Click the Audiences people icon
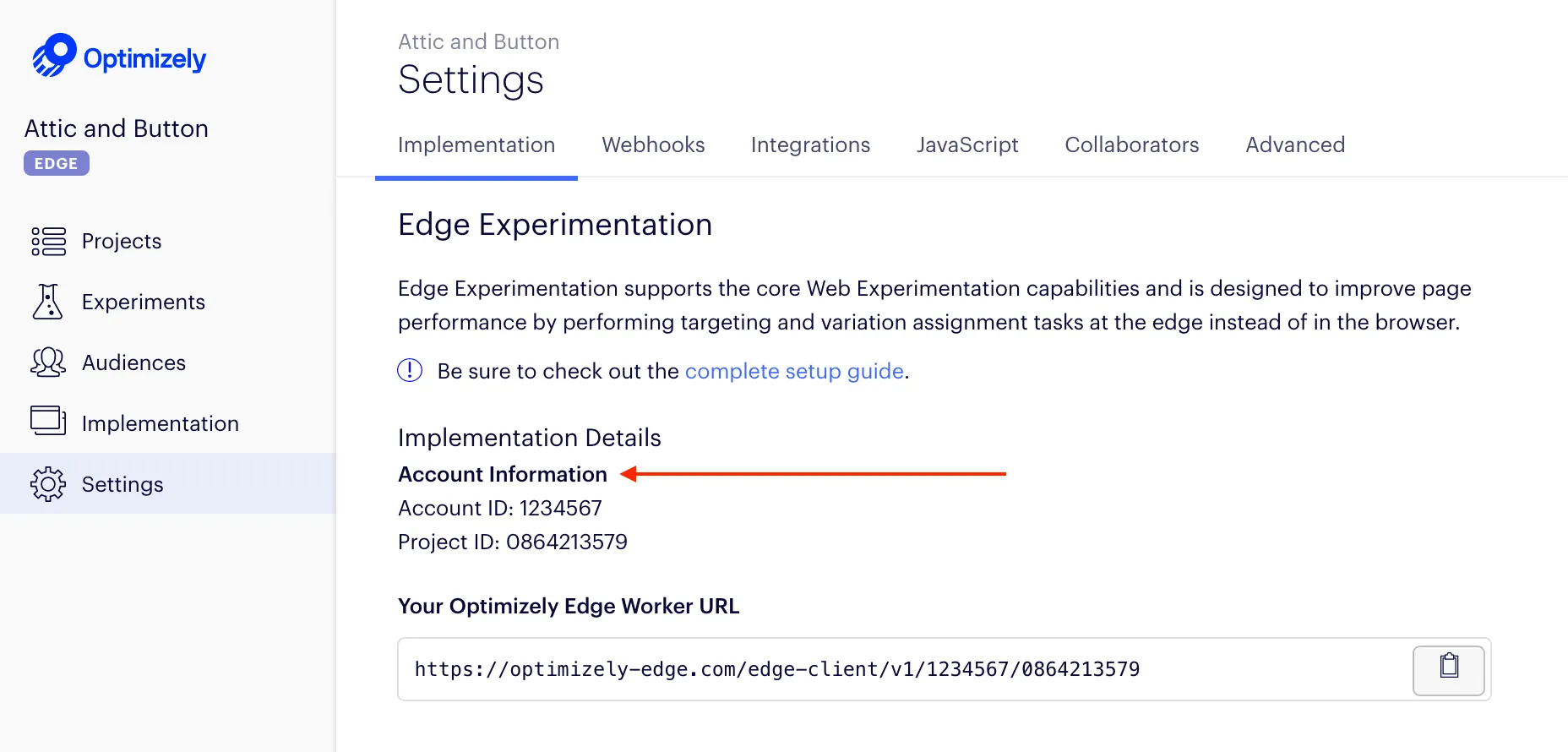The width and height of the screenshot is (1568, 752). point(48,362)
